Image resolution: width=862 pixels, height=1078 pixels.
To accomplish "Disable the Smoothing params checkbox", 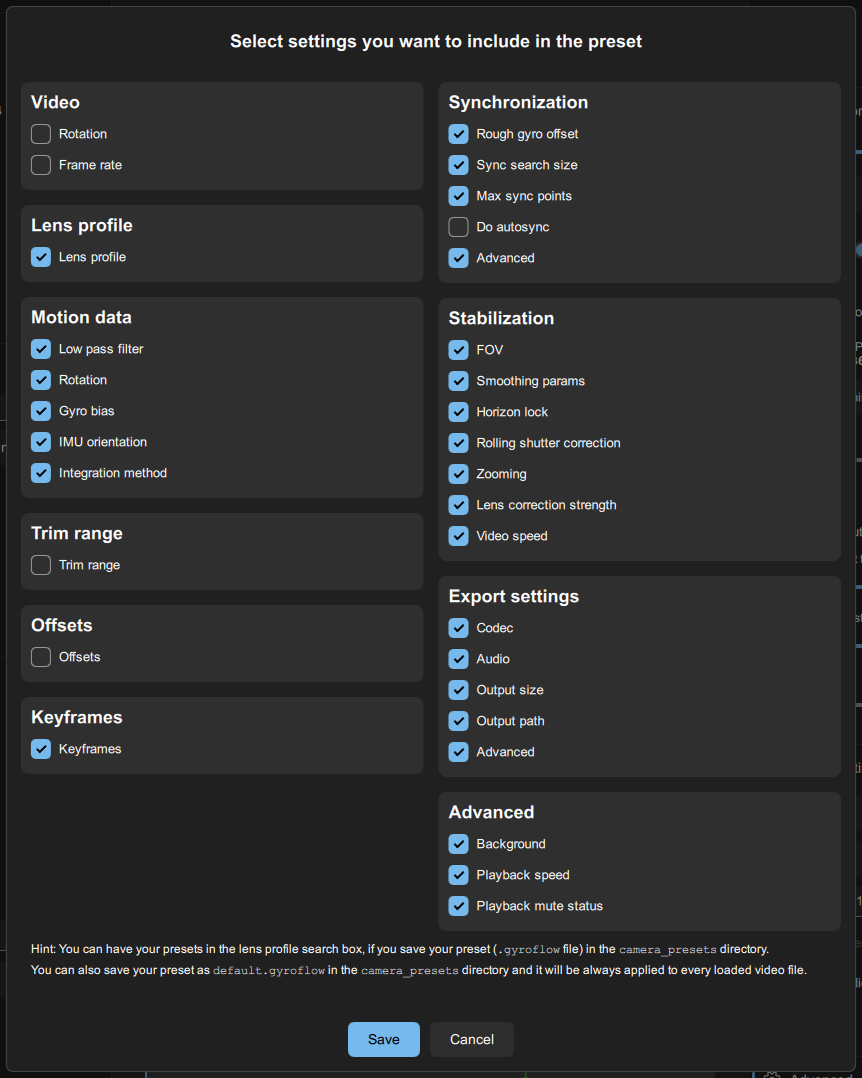I will tap(458, 381).
